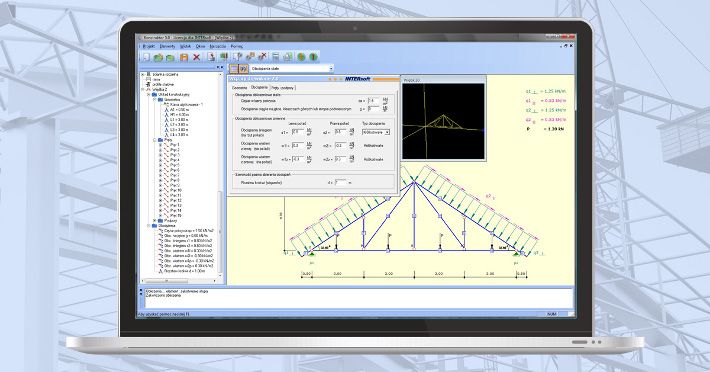The height and width of the screenshot is (372, 710).
Task: Click the bottom output message panel text
Action: [177, 293]
